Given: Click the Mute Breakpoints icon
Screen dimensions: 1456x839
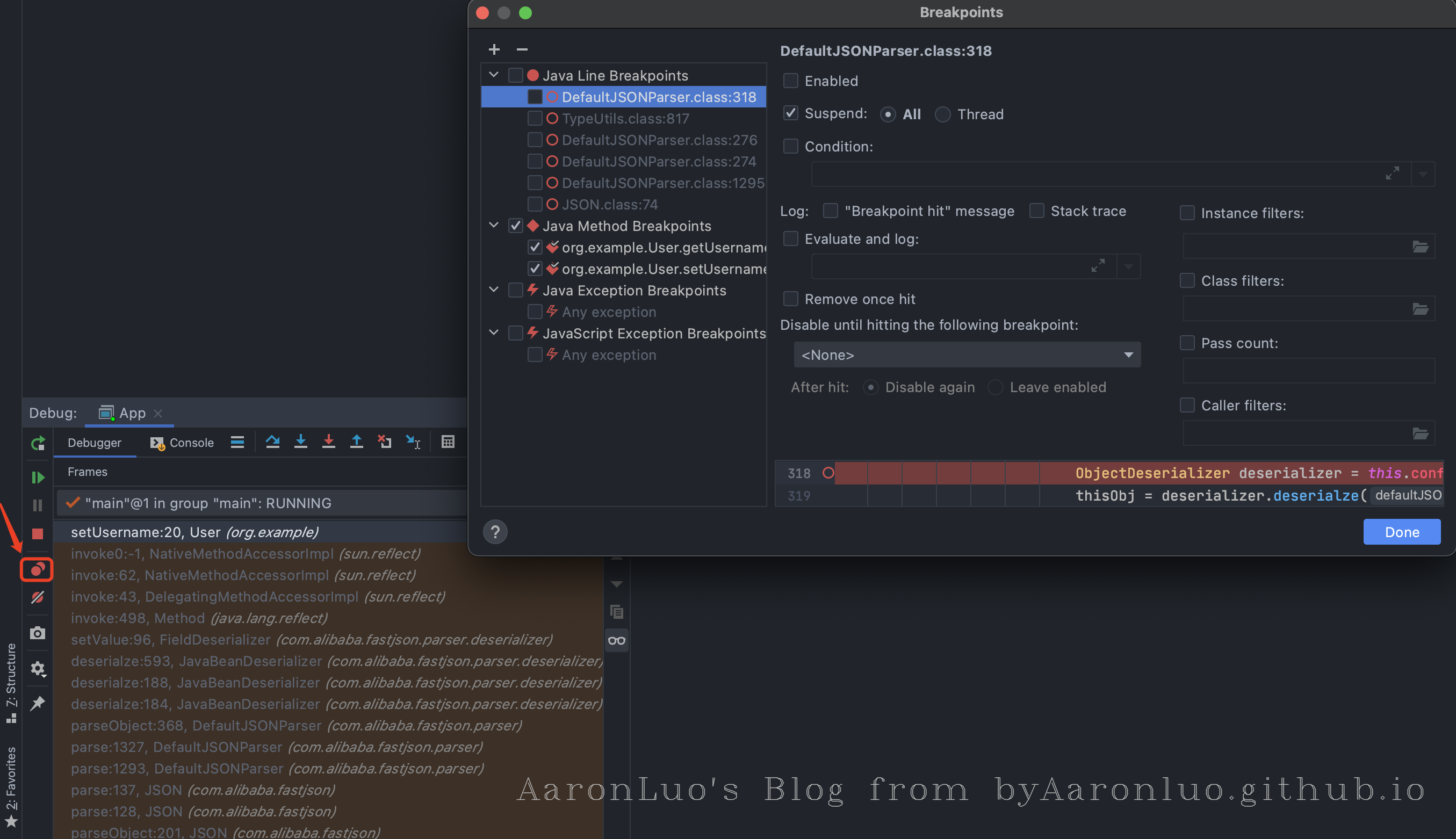Looking at the screenshot, I should tap(38, 597).
